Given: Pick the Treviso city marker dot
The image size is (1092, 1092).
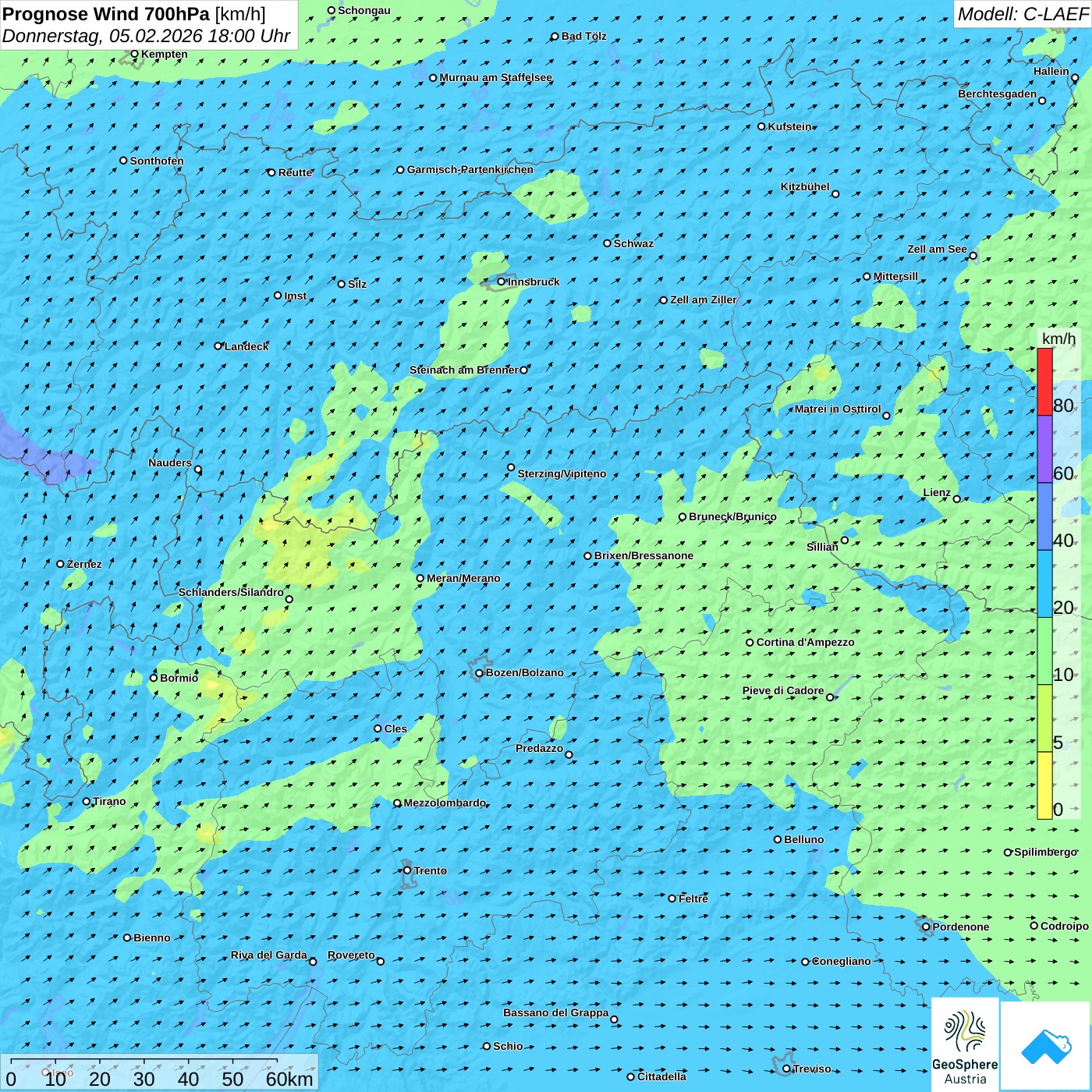Looking at the screenshot, I should pyautogui.click(x=787, y=1069).
